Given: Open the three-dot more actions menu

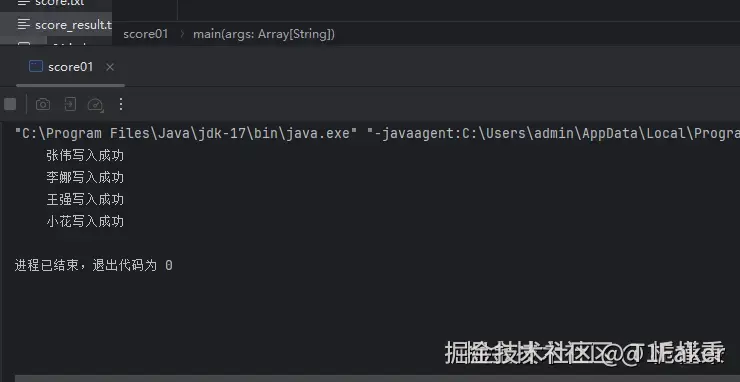Looking at the screenshot, I should (121, 104).
